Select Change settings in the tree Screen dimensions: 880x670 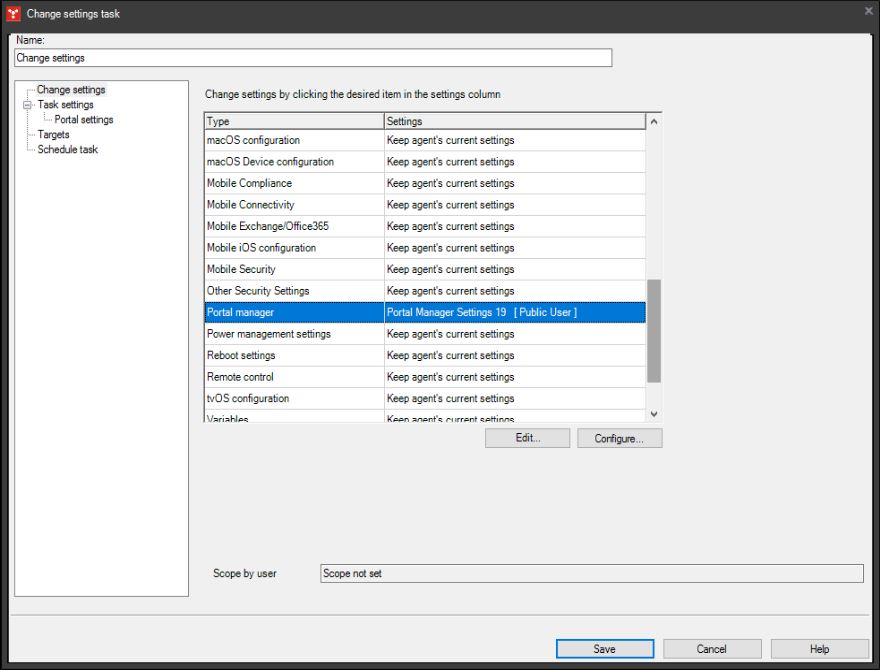pyautogui.click(x=71, y=90)
